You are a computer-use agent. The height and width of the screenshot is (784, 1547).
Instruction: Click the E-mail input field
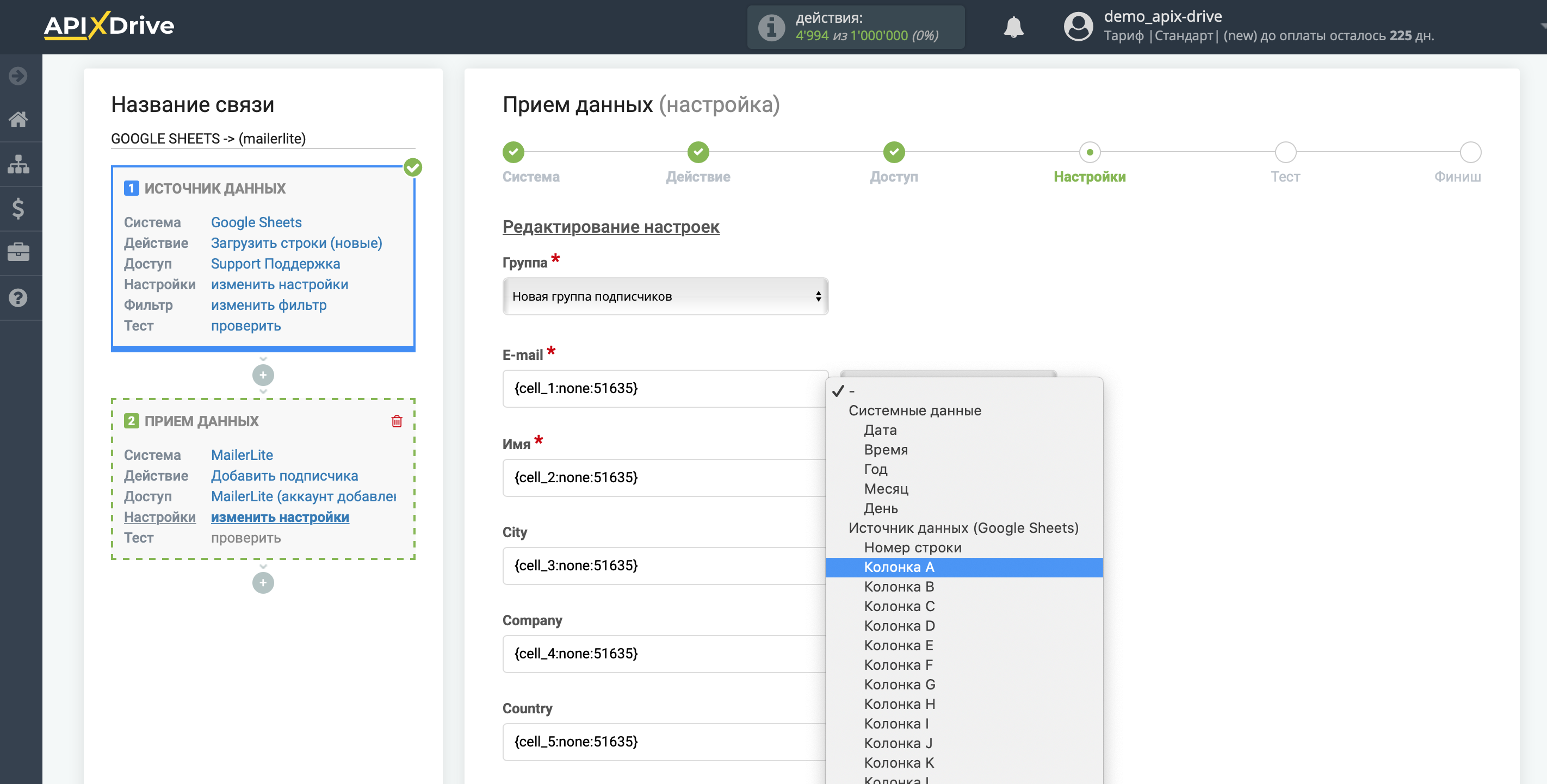[x=664, y=388]
